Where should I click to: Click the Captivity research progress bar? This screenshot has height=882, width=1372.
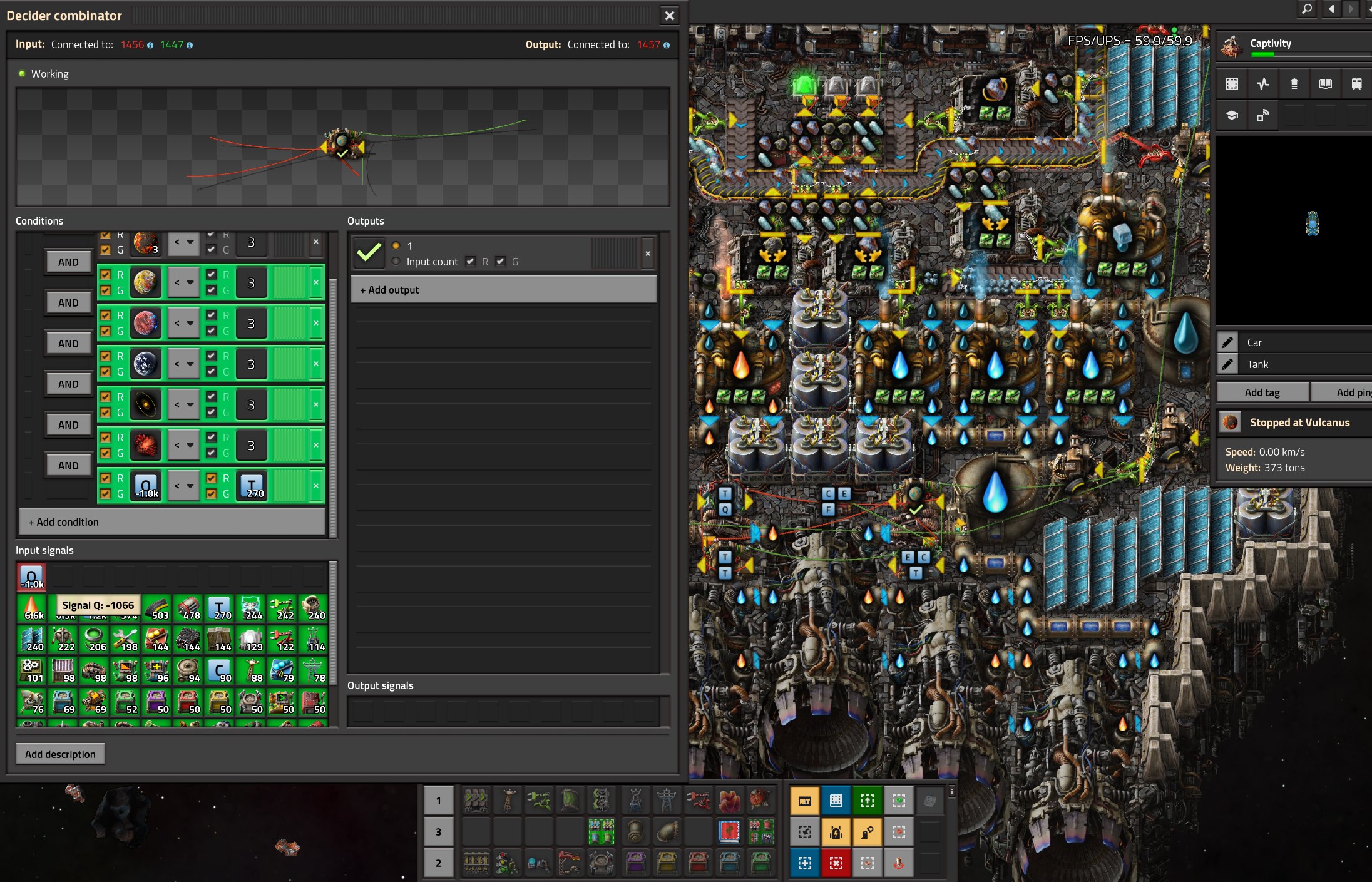pyautogui.click(x=1310, y=54)
